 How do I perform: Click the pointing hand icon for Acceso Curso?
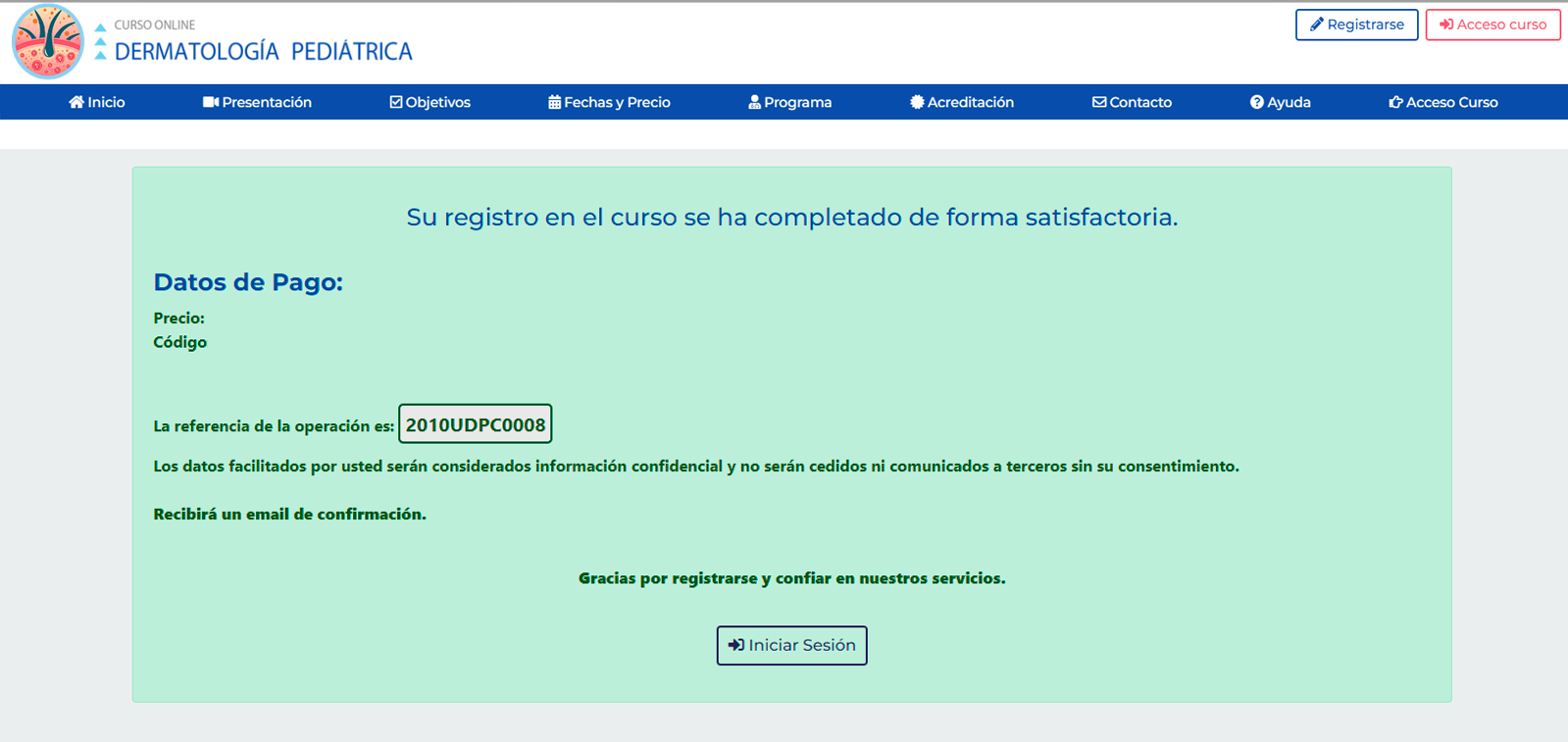pyautogui.click(x=1395, y=102)
